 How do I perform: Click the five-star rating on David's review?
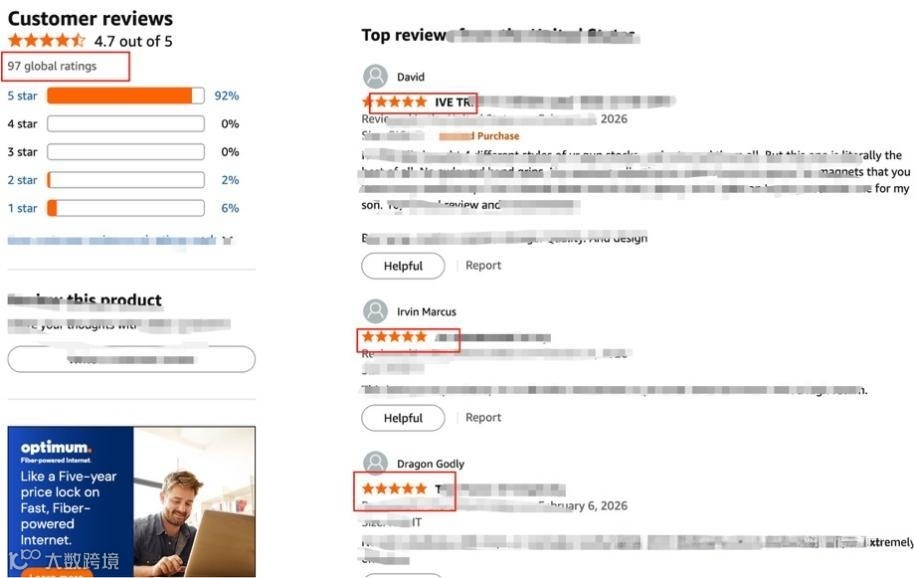395,102
